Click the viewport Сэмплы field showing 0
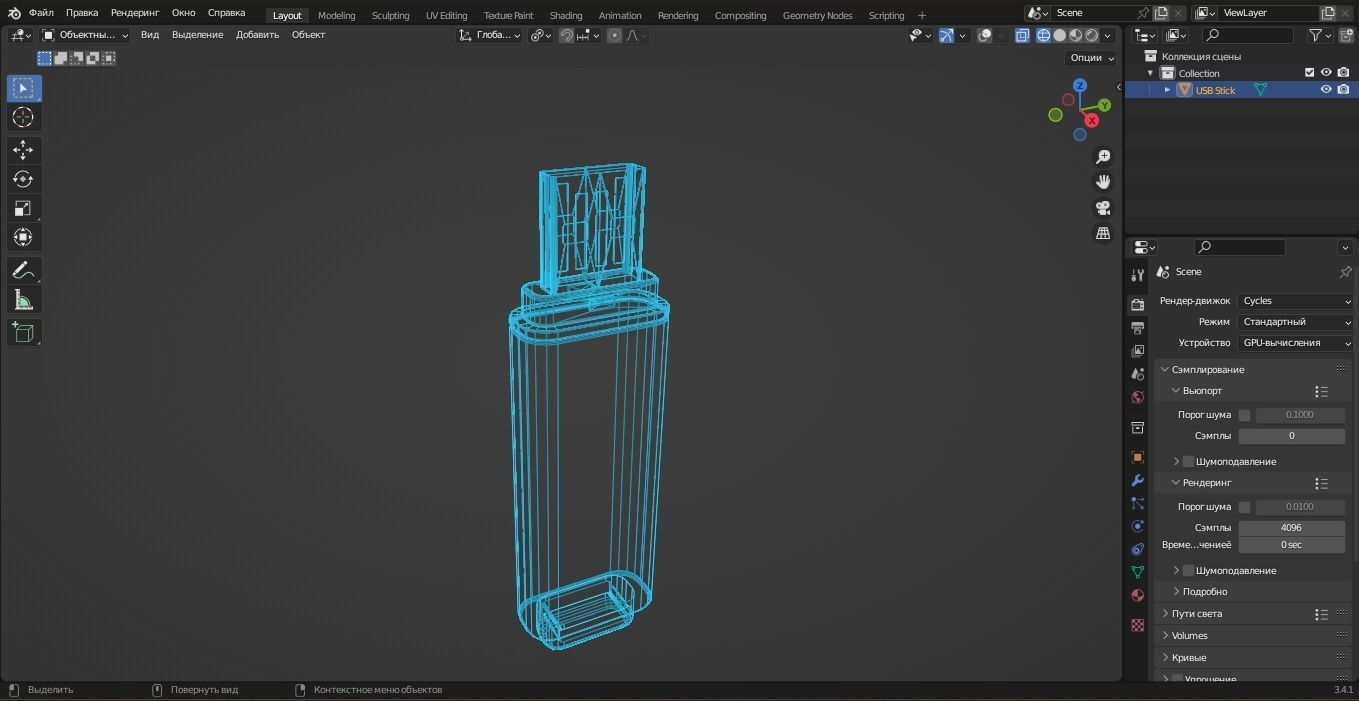The width and height of the screenshot is (1359, 701). click(1291, 436)
